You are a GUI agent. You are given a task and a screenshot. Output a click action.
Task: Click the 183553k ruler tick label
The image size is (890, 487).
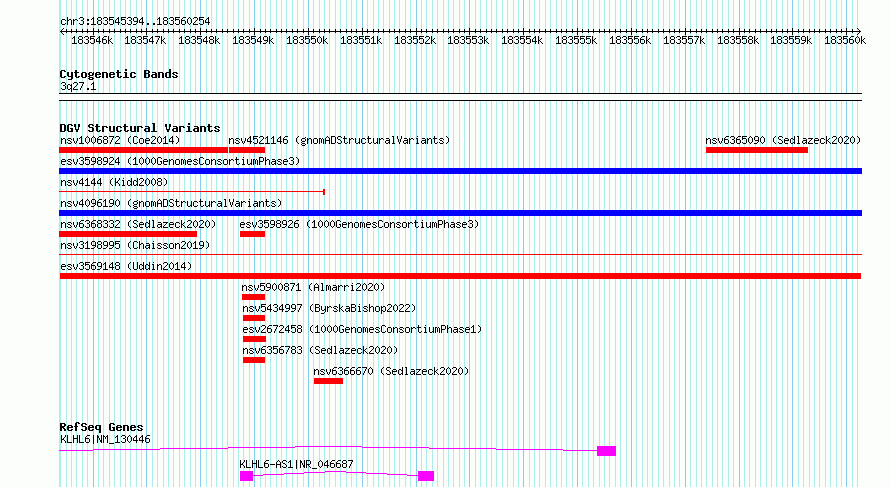[x=468, y=40]
